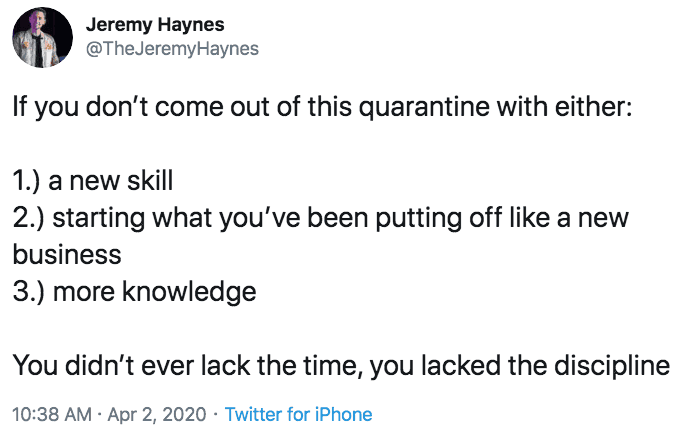The height and width of the screenshot is (433, 679).
Task: Open the Twitter for iPhone source link
Action: point(298,414)
